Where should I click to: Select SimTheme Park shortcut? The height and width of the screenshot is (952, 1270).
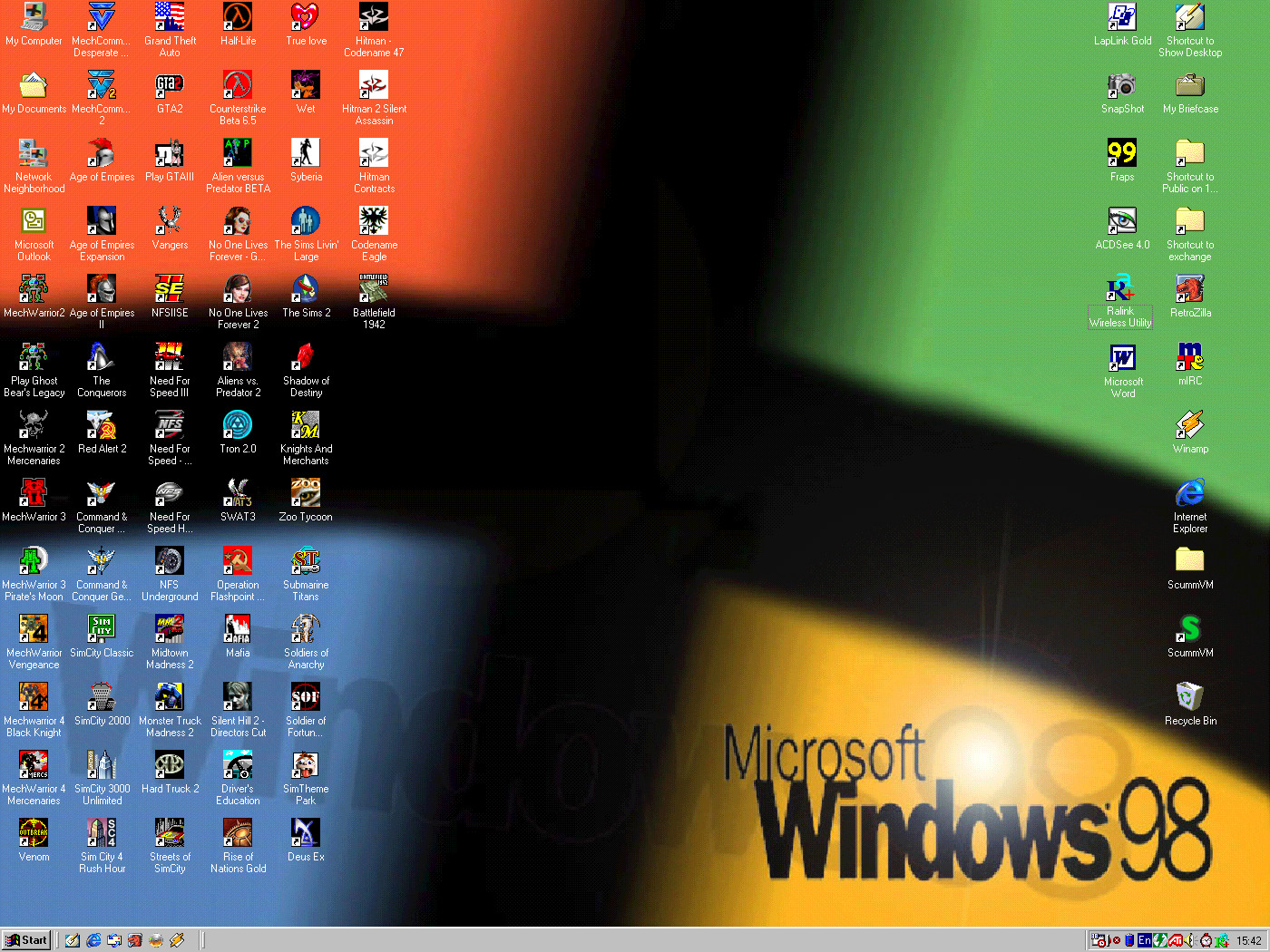point(306,778)
